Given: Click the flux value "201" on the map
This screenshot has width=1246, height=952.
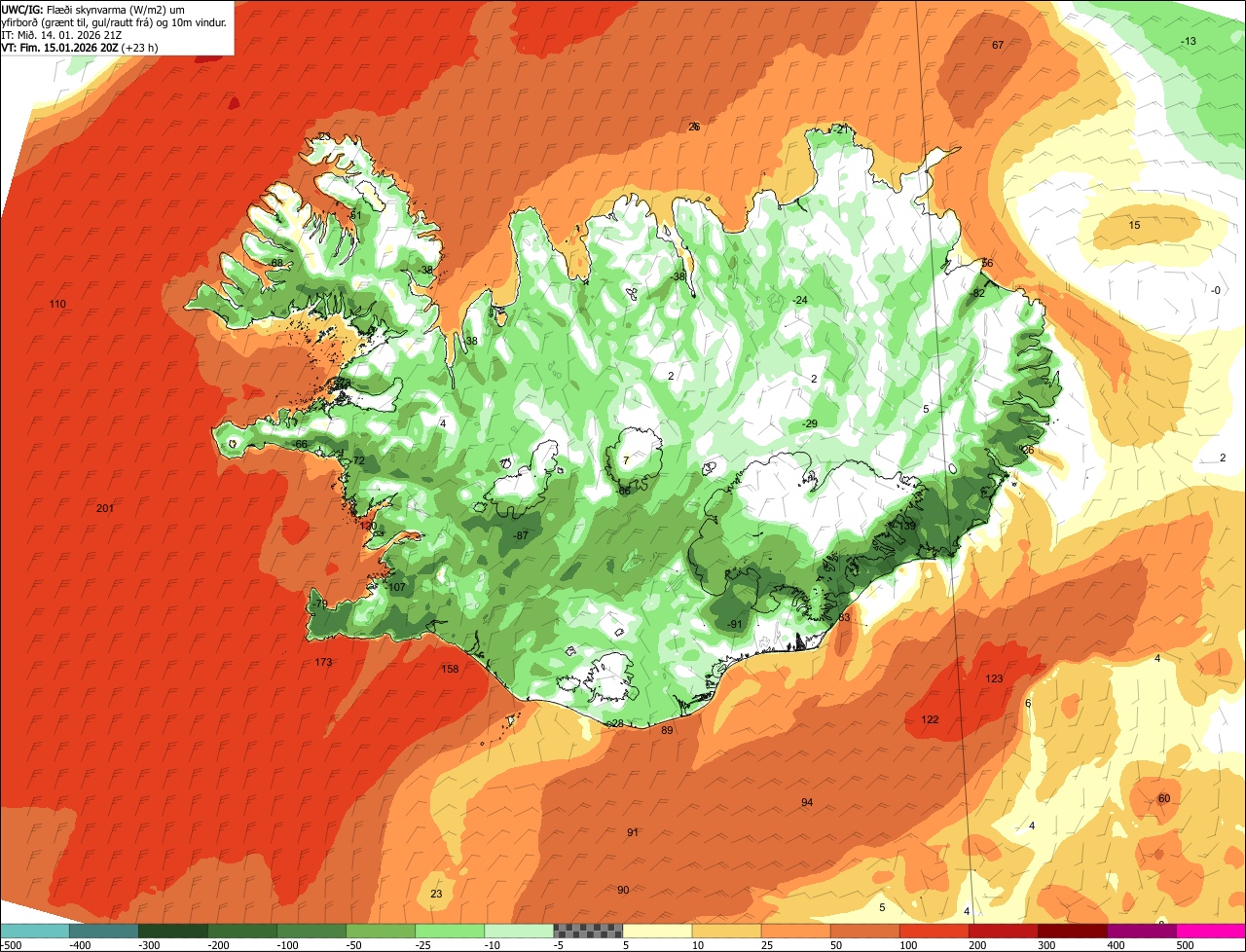Looking at the screenshot, I should [x=105, y=509].
